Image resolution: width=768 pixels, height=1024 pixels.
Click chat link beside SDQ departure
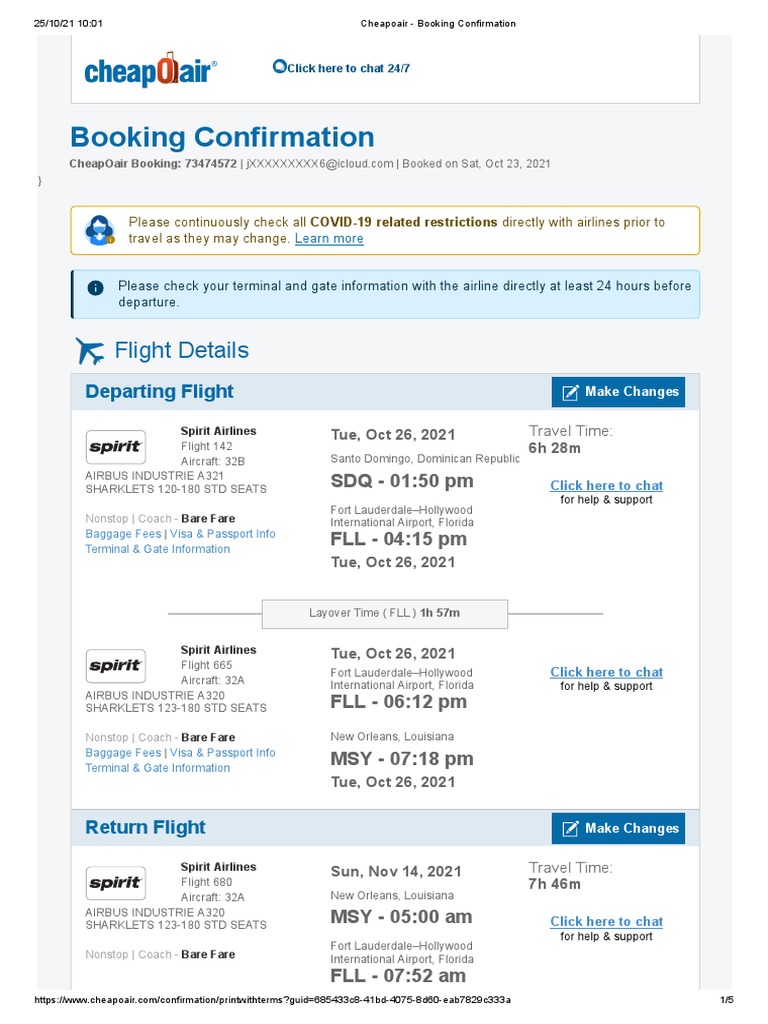606,486
